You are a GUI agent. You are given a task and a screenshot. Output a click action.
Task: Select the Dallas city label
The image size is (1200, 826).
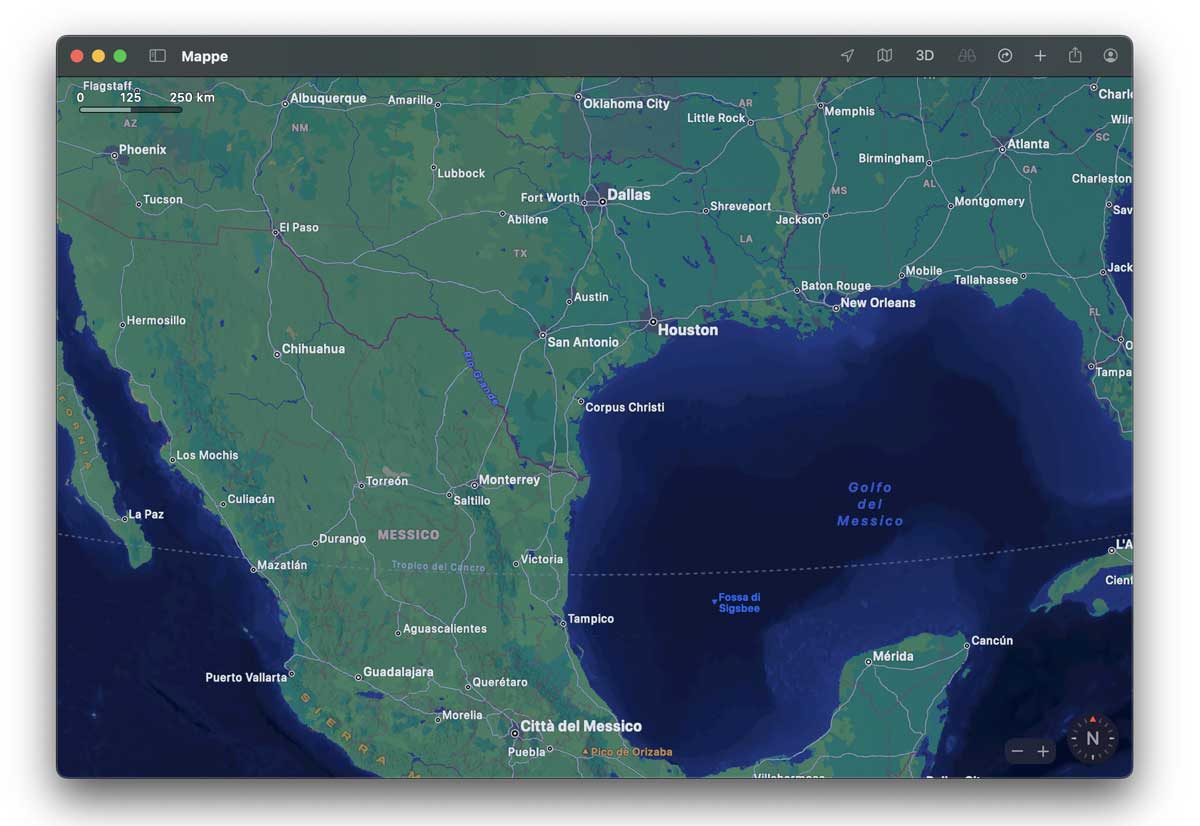(x=629, y=195)
